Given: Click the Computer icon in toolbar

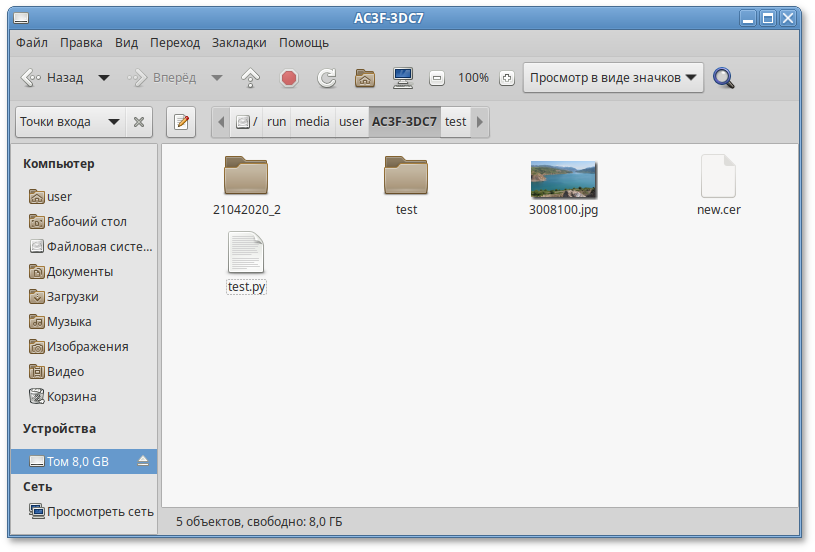Looking at the screenshot, I should pyautogui.click(x=403, y=78).
